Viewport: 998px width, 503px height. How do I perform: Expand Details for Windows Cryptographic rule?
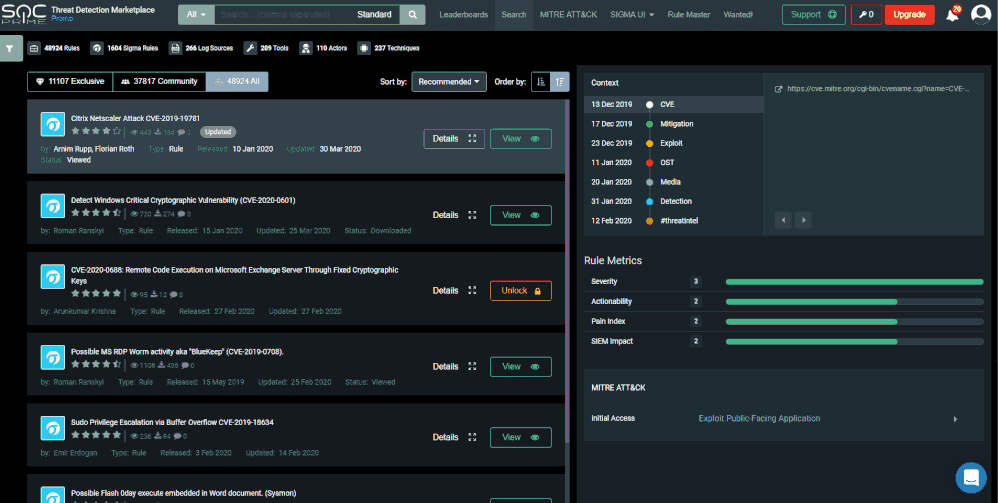[x=454, y=215]
